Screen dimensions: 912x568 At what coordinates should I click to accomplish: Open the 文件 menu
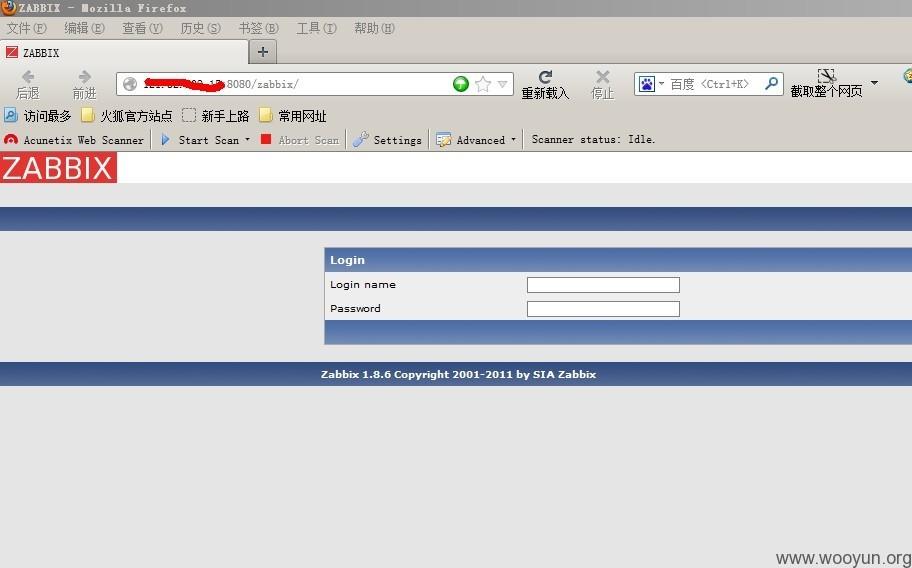(x=26, y=28)
